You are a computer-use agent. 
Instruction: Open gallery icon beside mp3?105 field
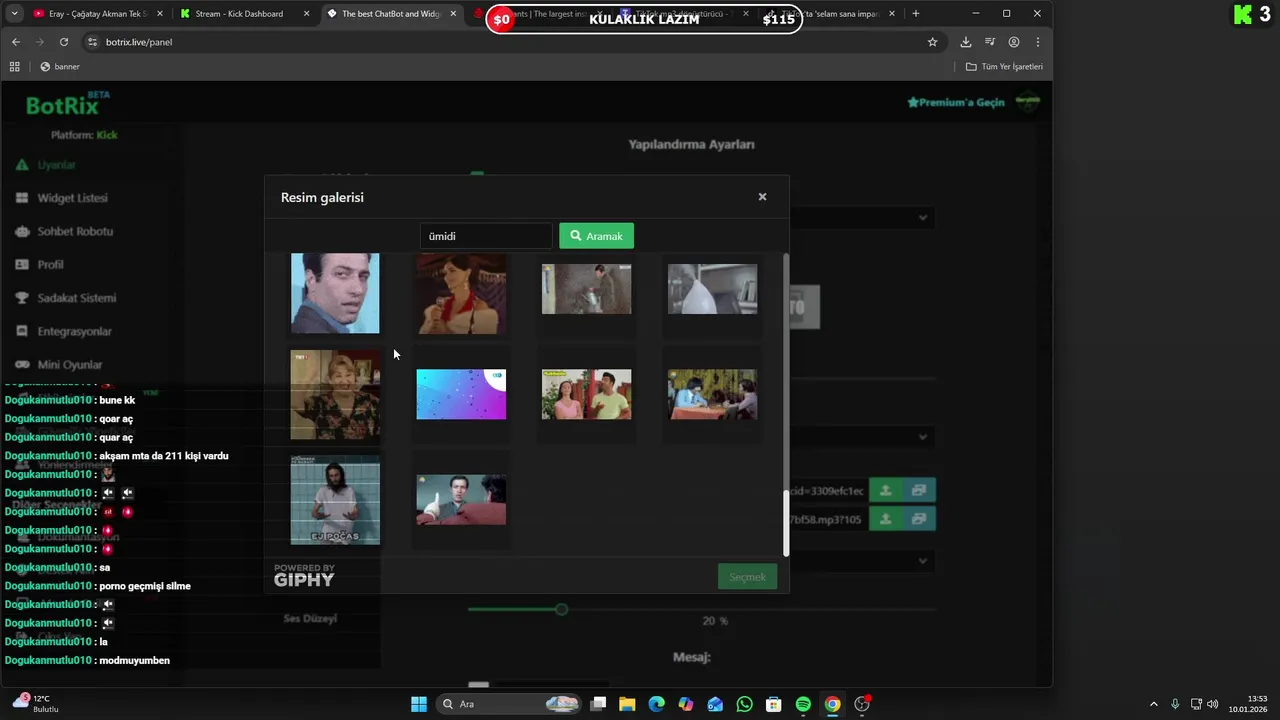[919, 519]
